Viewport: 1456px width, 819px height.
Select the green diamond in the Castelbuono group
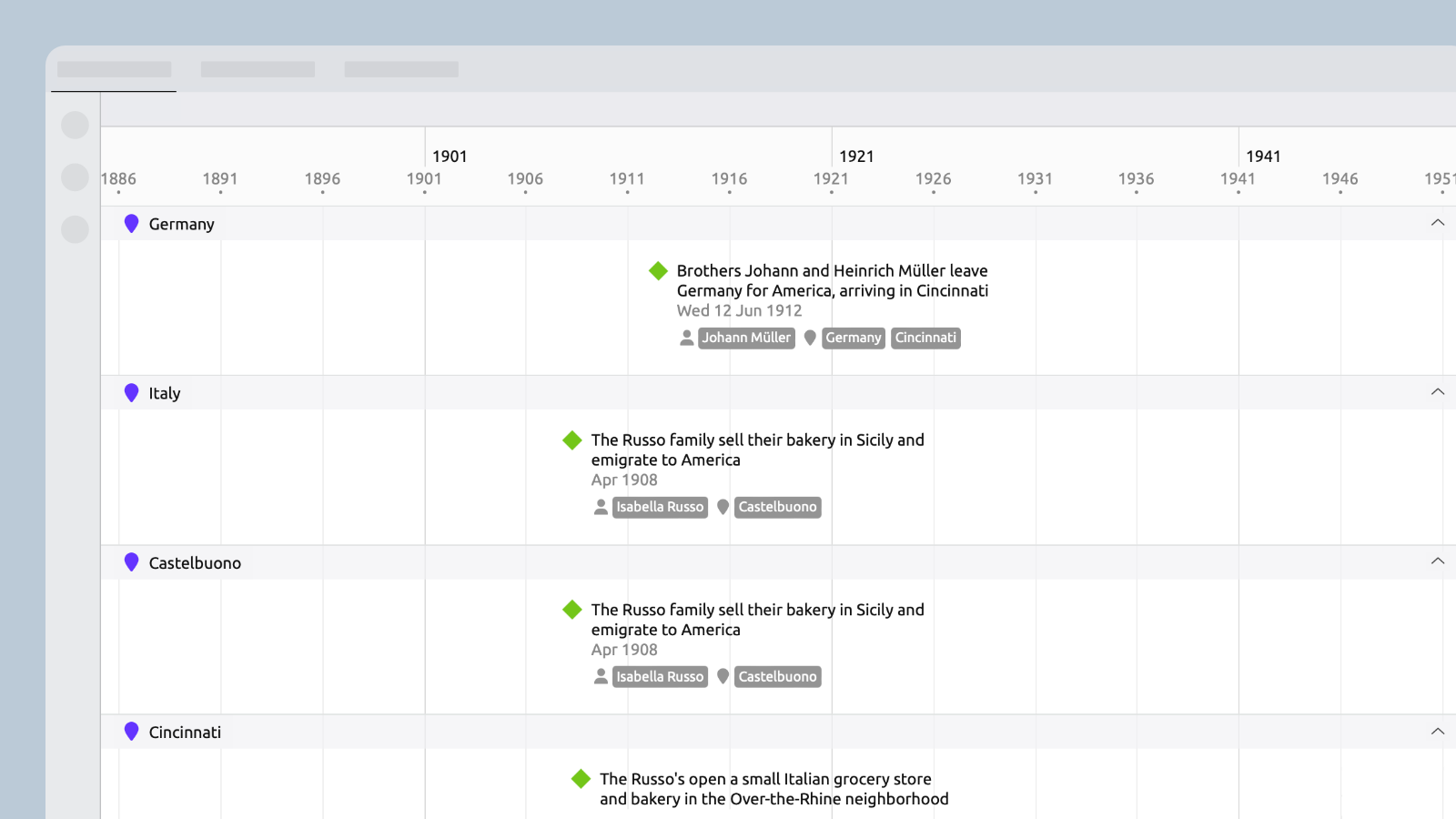[x=572, y=610]
